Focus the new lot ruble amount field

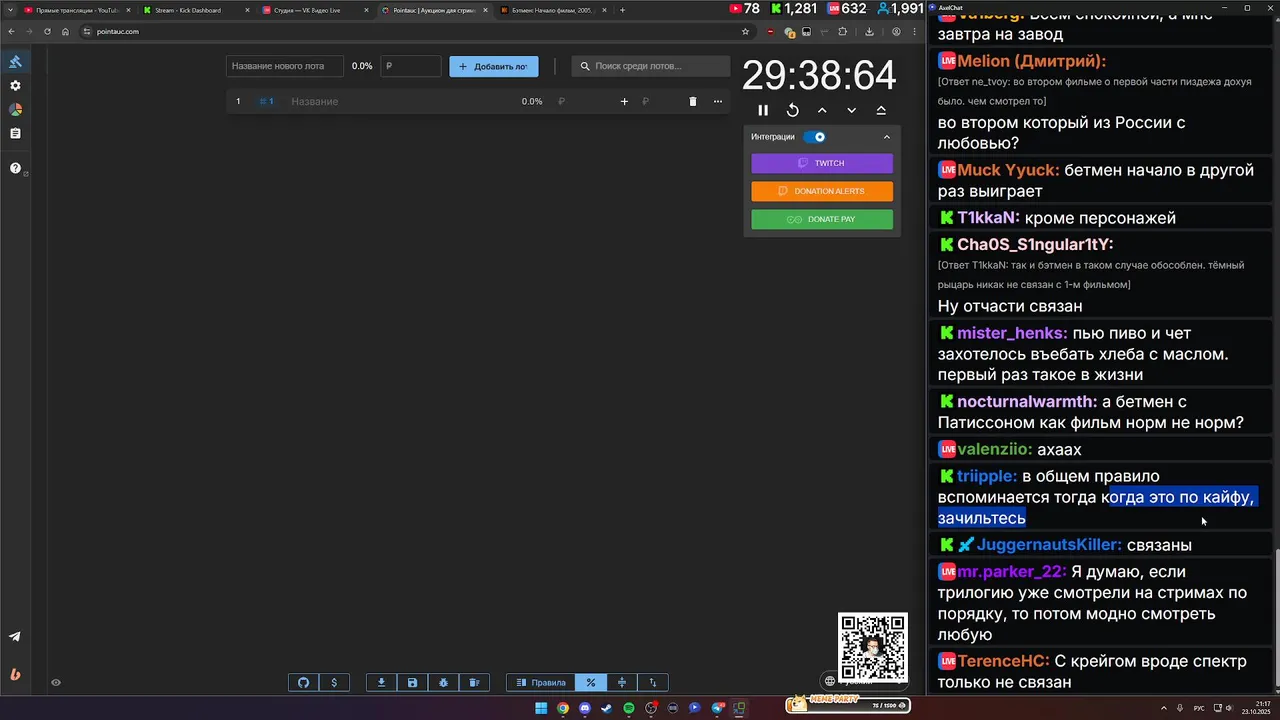[412, 66]
